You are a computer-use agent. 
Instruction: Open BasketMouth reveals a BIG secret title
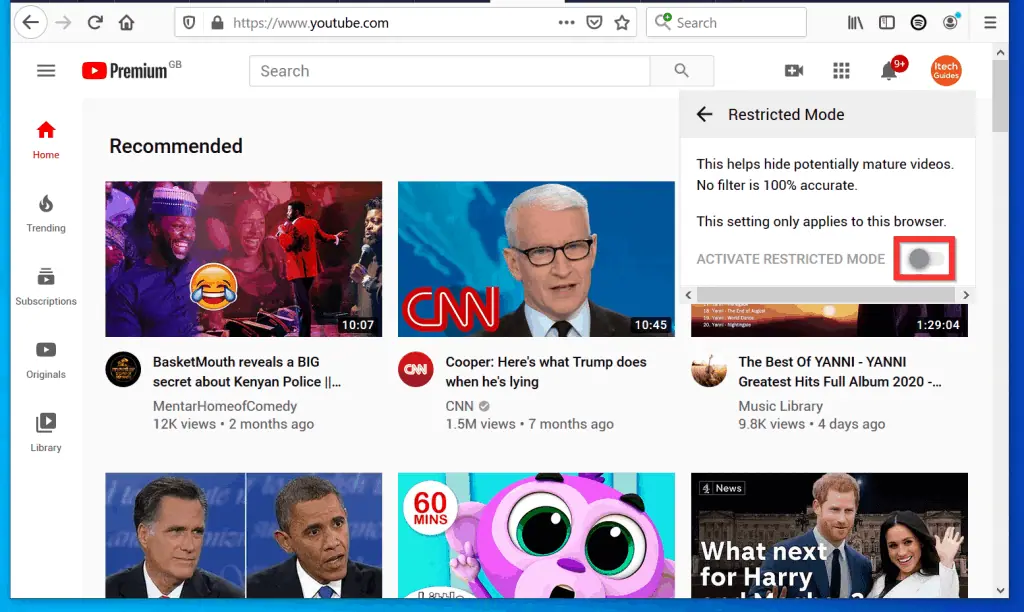(247, 372)
